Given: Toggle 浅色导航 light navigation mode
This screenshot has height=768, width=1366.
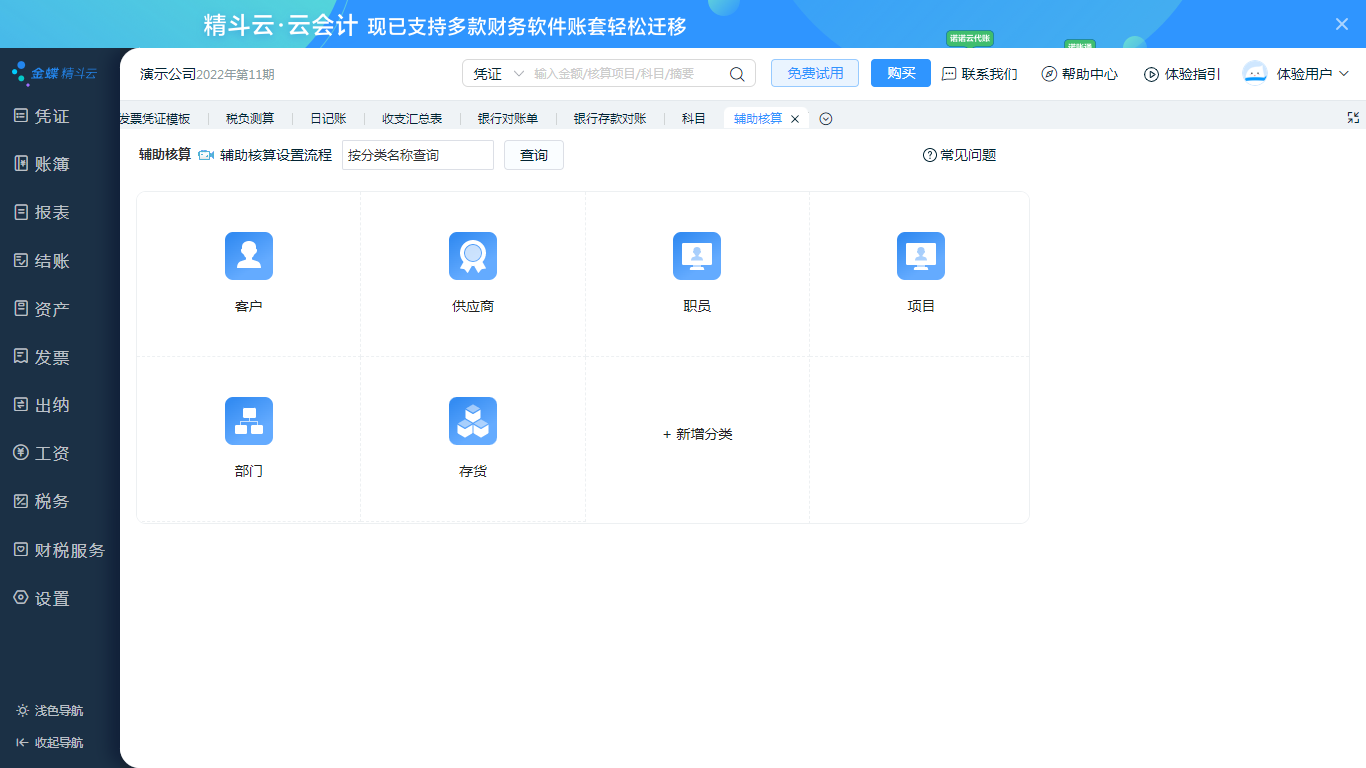Looking at the screenshot, I should 50,710.
